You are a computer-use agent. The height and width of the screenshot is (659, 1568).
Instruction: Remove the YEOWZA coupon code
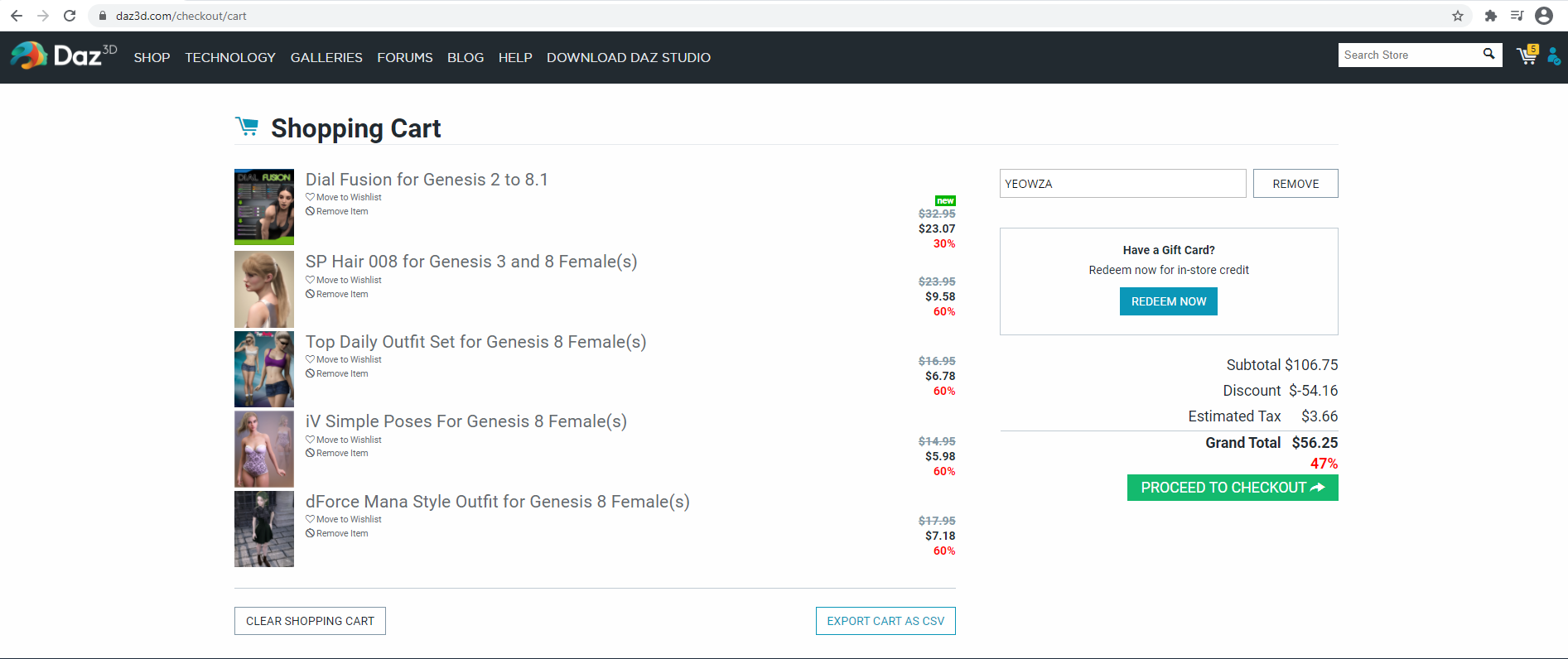tap(1295, 184)
